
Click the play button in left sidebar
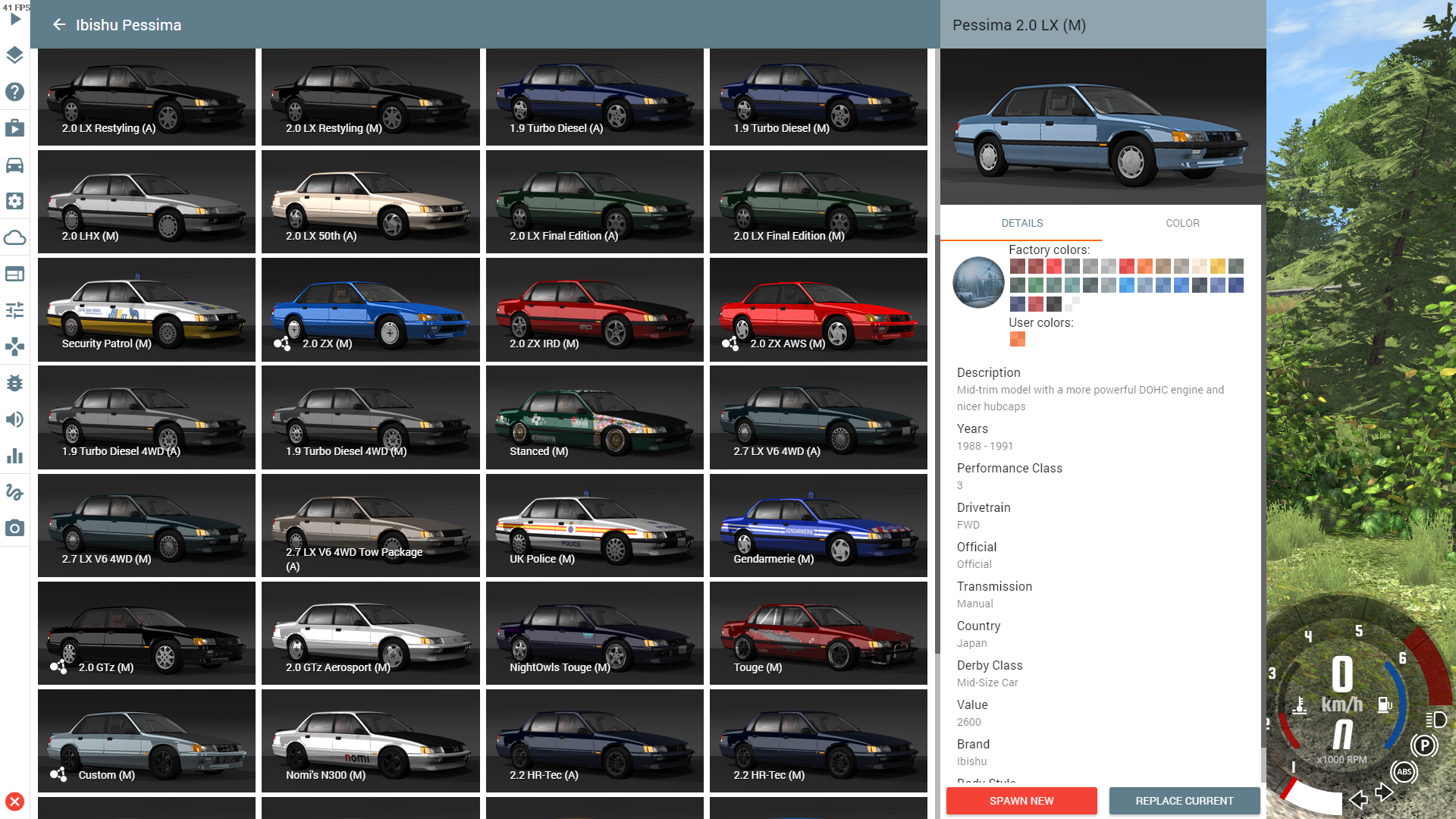pos(15,19)
